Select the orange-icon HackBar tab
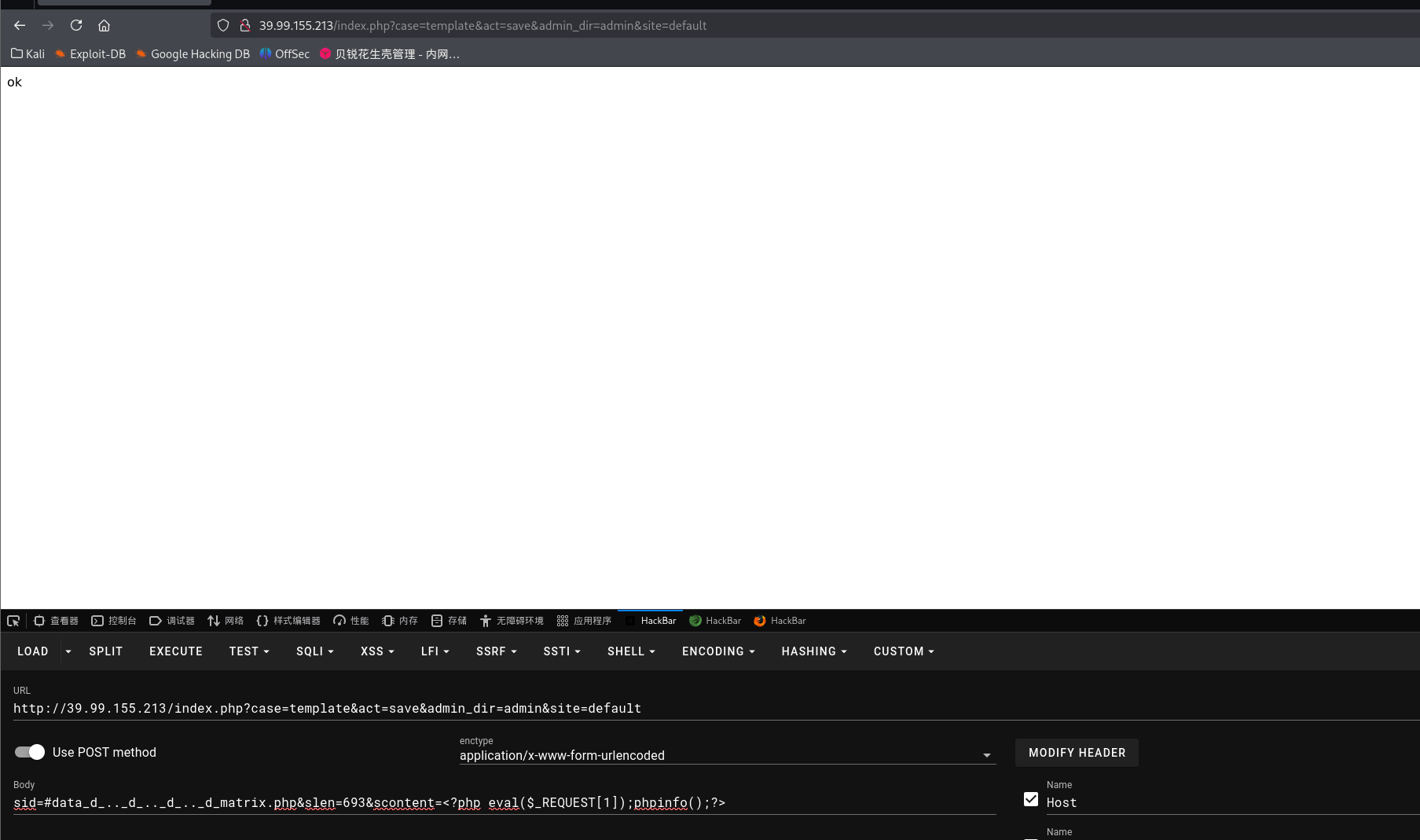Screen dimensions: 1420x840 pos(780,621)
